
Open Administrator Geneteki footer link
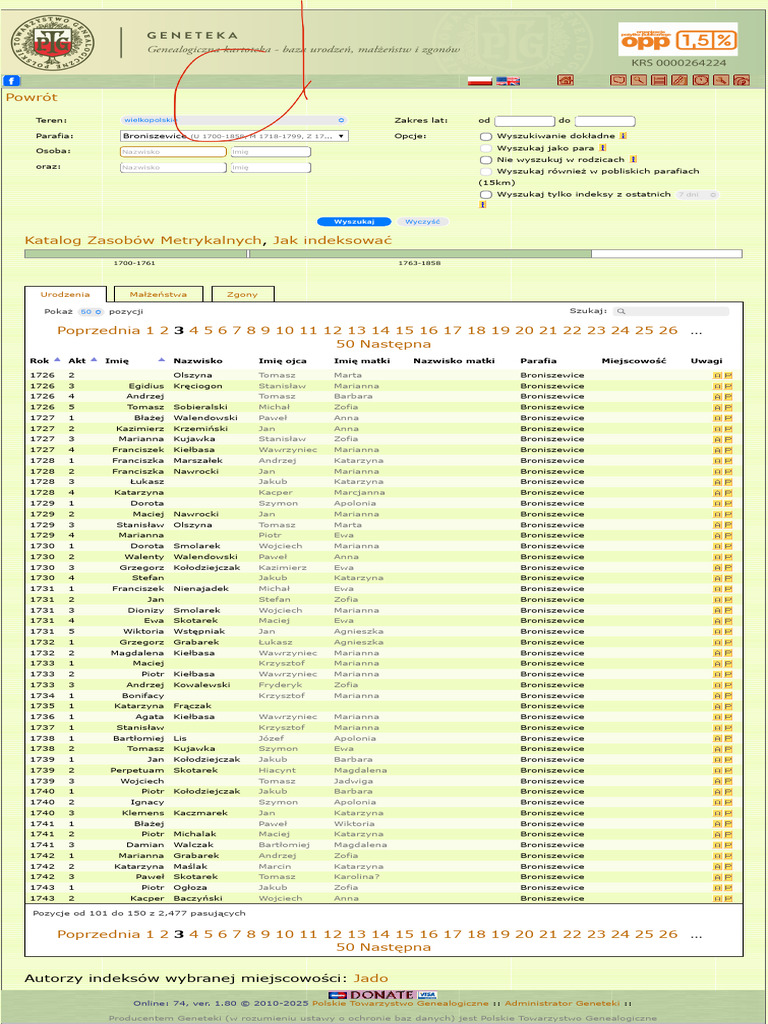[x=562, y=1003]
